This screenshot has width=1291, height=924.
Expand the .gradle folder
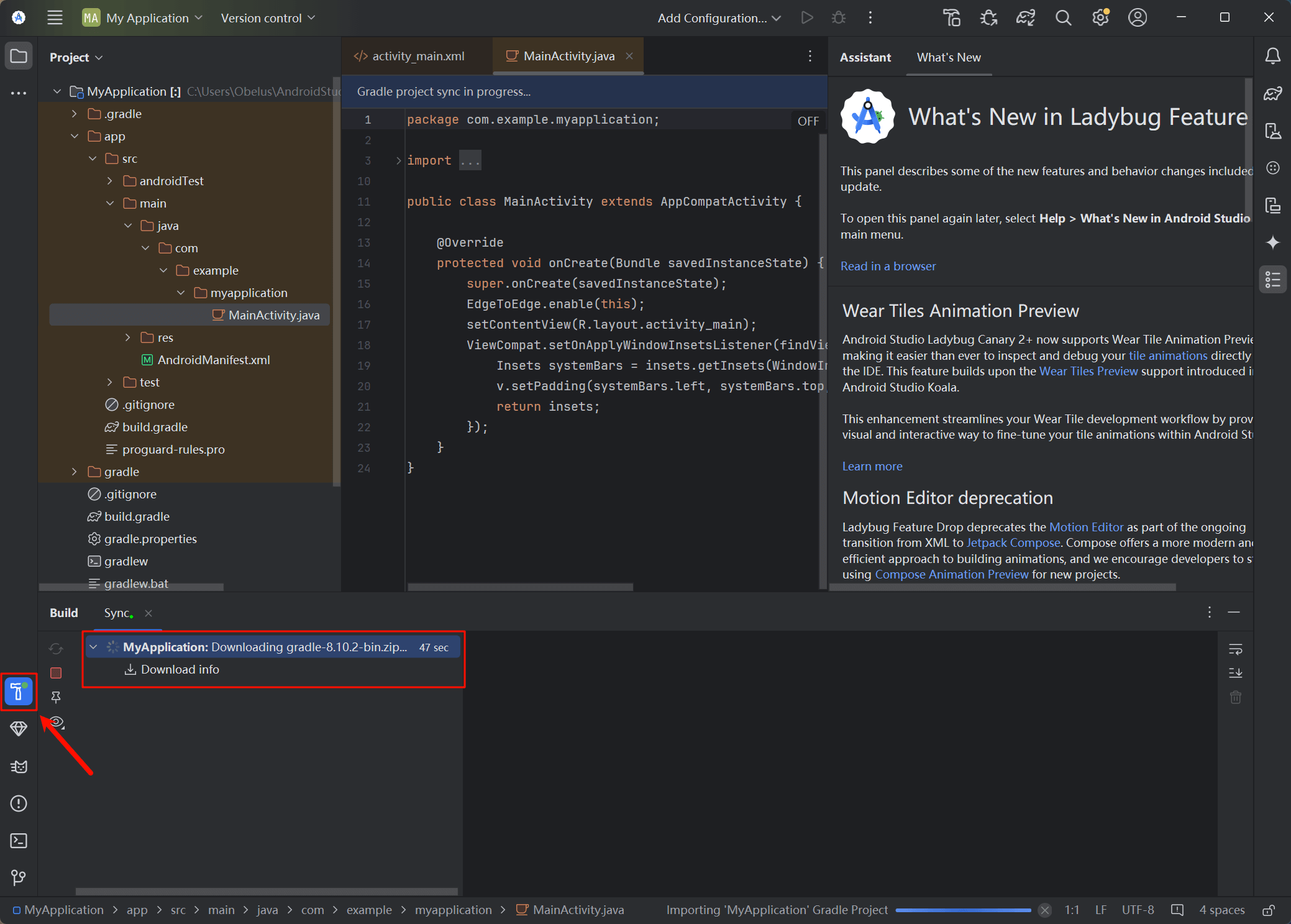point(75,114)
